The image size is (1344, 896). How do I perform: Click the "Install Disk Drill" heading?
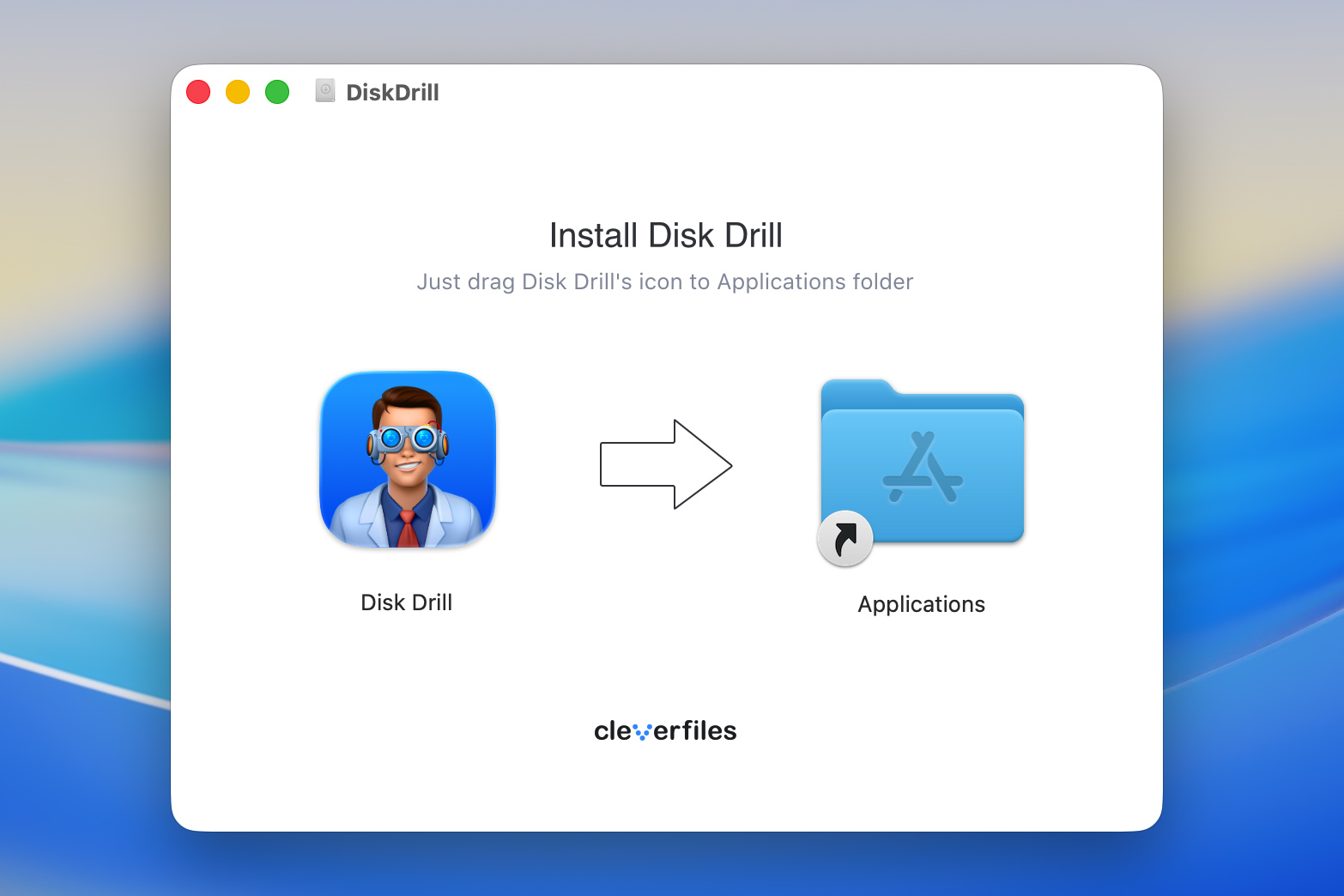[666, 235]
